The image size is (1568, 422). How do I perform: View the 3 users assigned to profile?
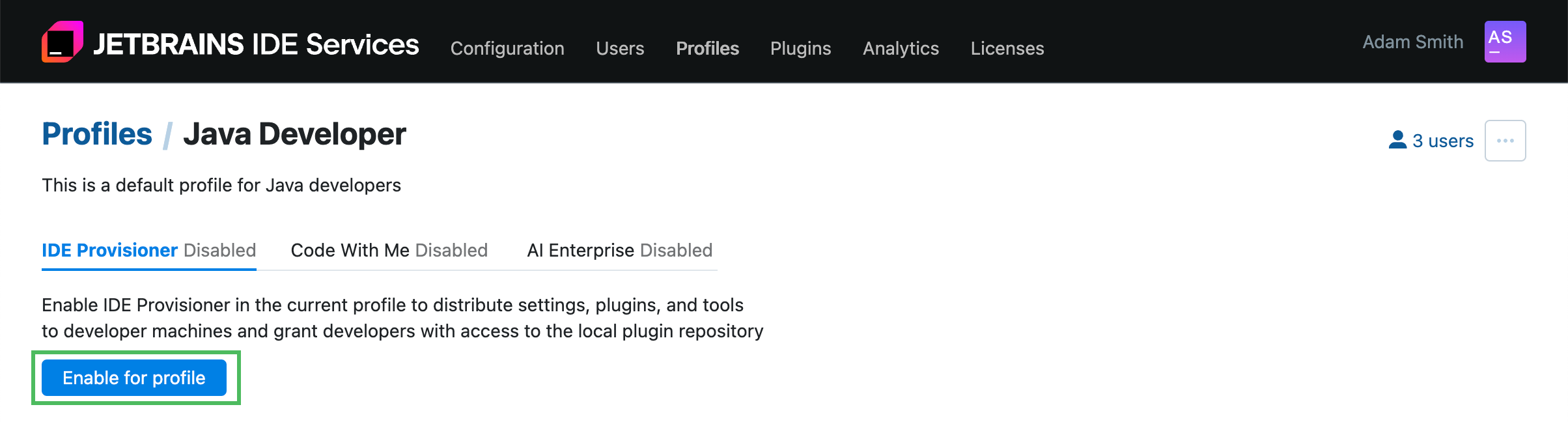pos(1442,140)
